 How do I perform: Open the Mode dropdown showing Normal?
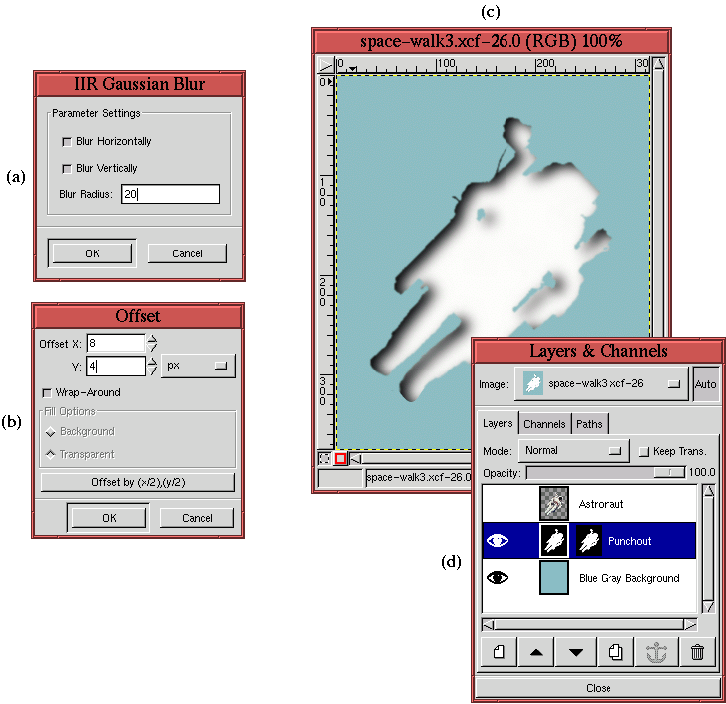click(572, 451)
